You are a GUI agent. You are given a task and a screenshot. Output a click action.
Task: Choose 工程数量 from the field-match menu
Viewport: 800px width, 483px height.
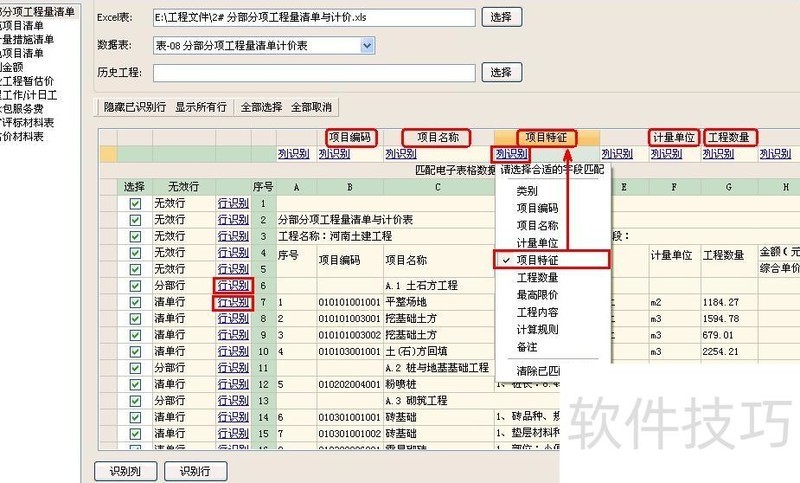tap(537, 277)
